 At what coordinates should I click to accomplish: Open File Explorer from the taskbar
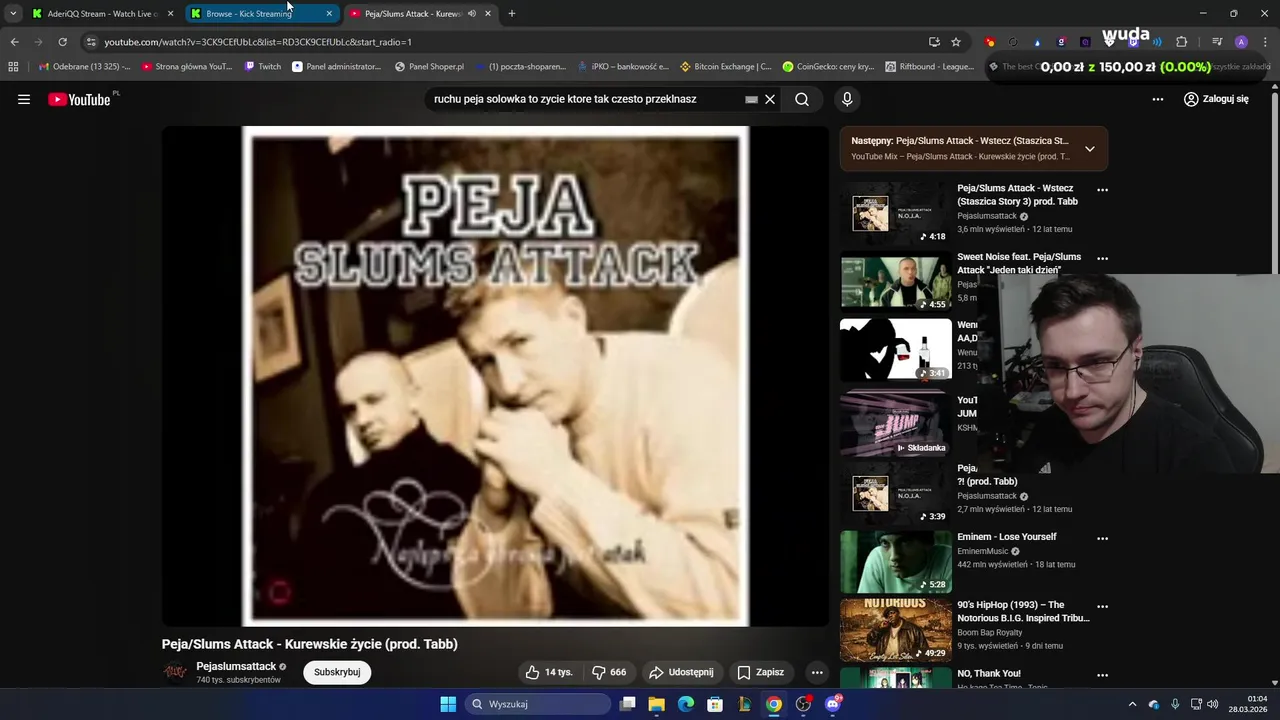click(x=657, y=704)
